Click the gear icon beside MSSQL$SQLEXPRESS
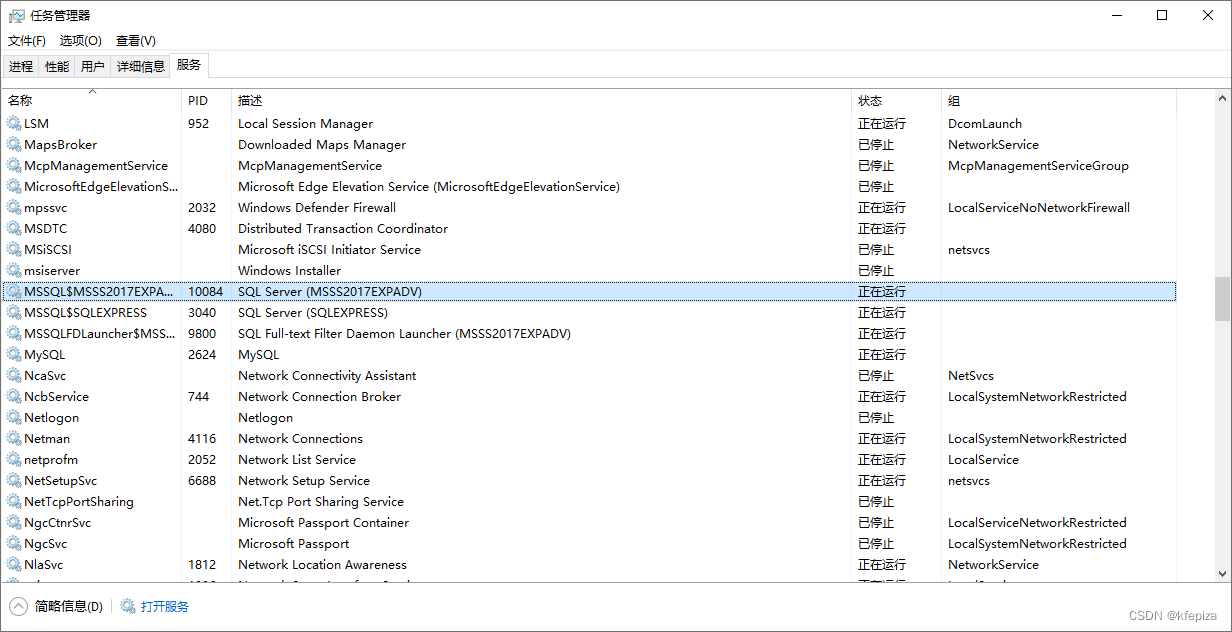The width and height of the screenshot is (1232, 632). point(14,313)
